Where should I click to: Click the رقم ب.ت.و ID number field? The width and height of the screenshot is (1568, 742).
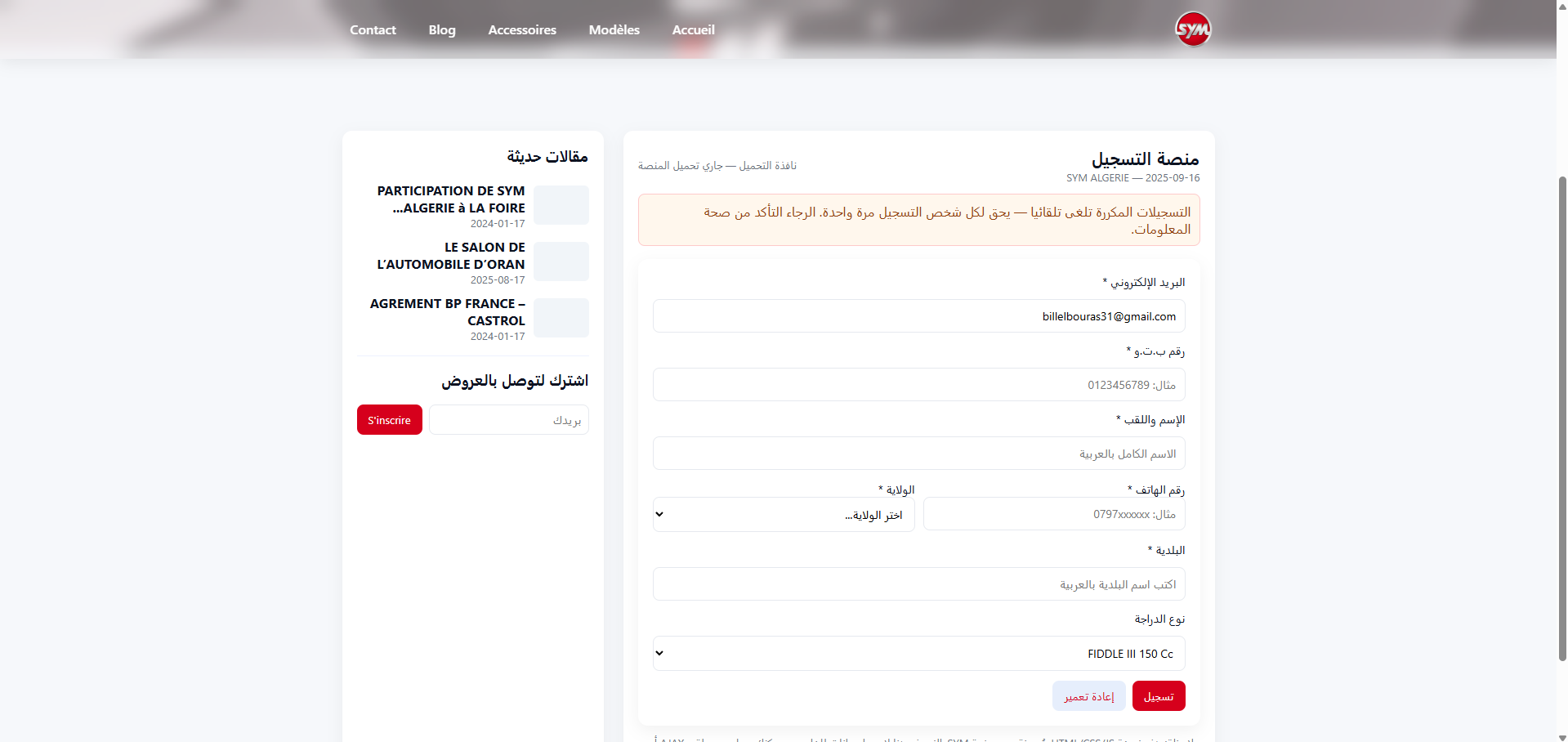point(918,385)
